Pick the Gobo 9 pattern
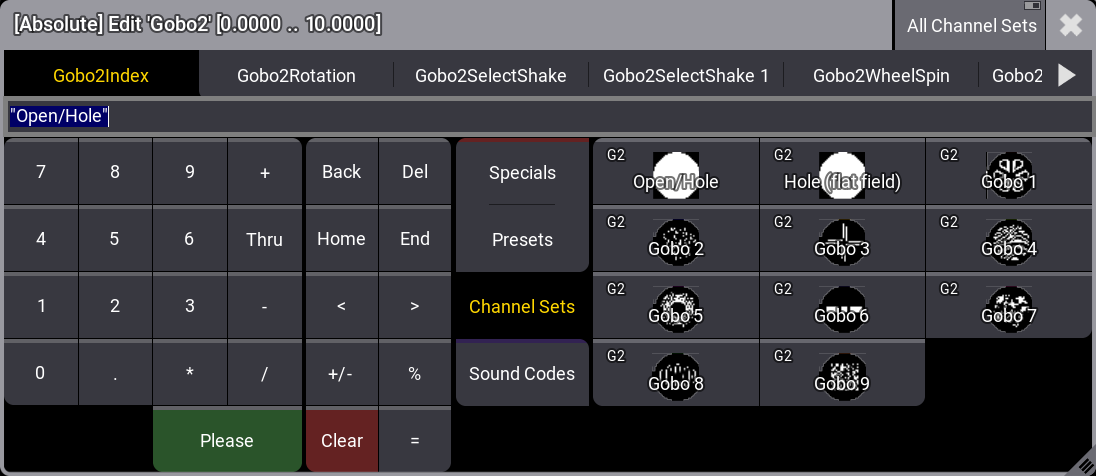 (842, 373)
